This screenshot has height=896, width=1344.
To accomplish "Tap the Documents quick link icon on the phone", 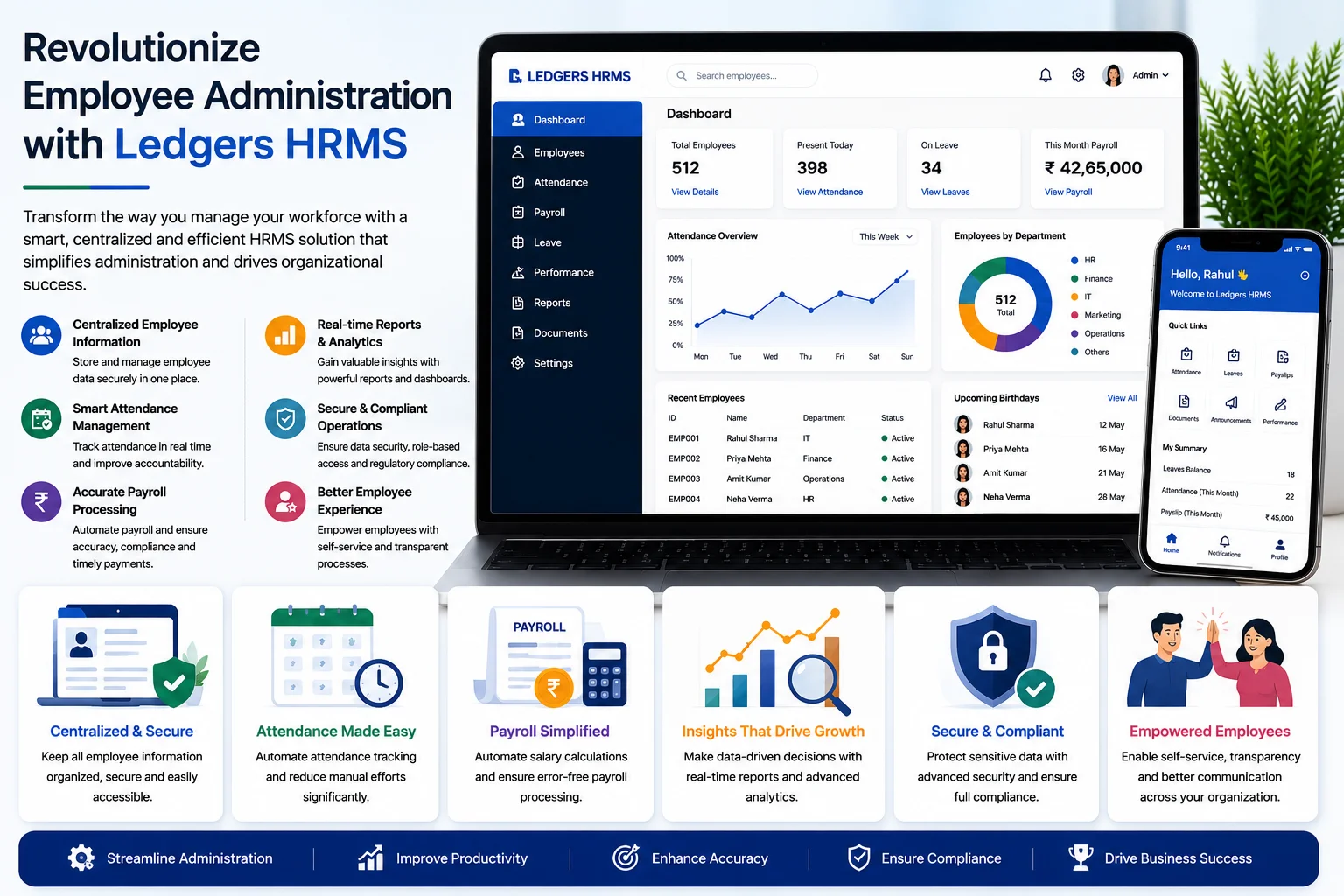I will 1184,401.
